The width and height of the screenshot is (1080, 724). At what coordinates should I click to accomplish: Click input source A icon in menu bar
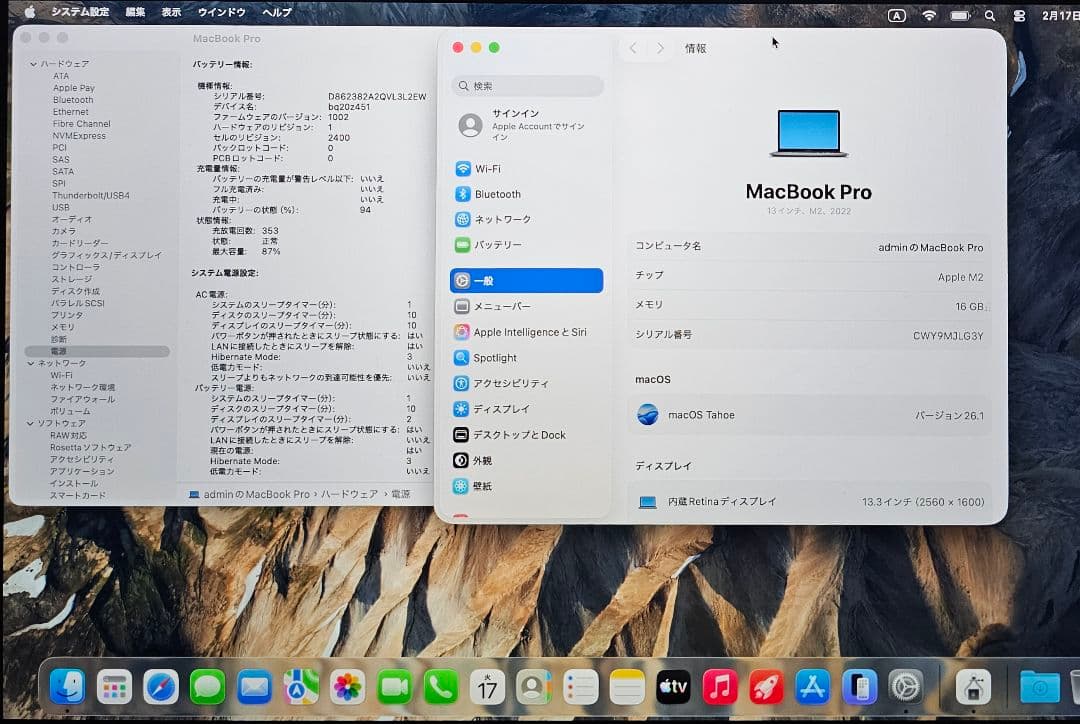click(897, 15)
